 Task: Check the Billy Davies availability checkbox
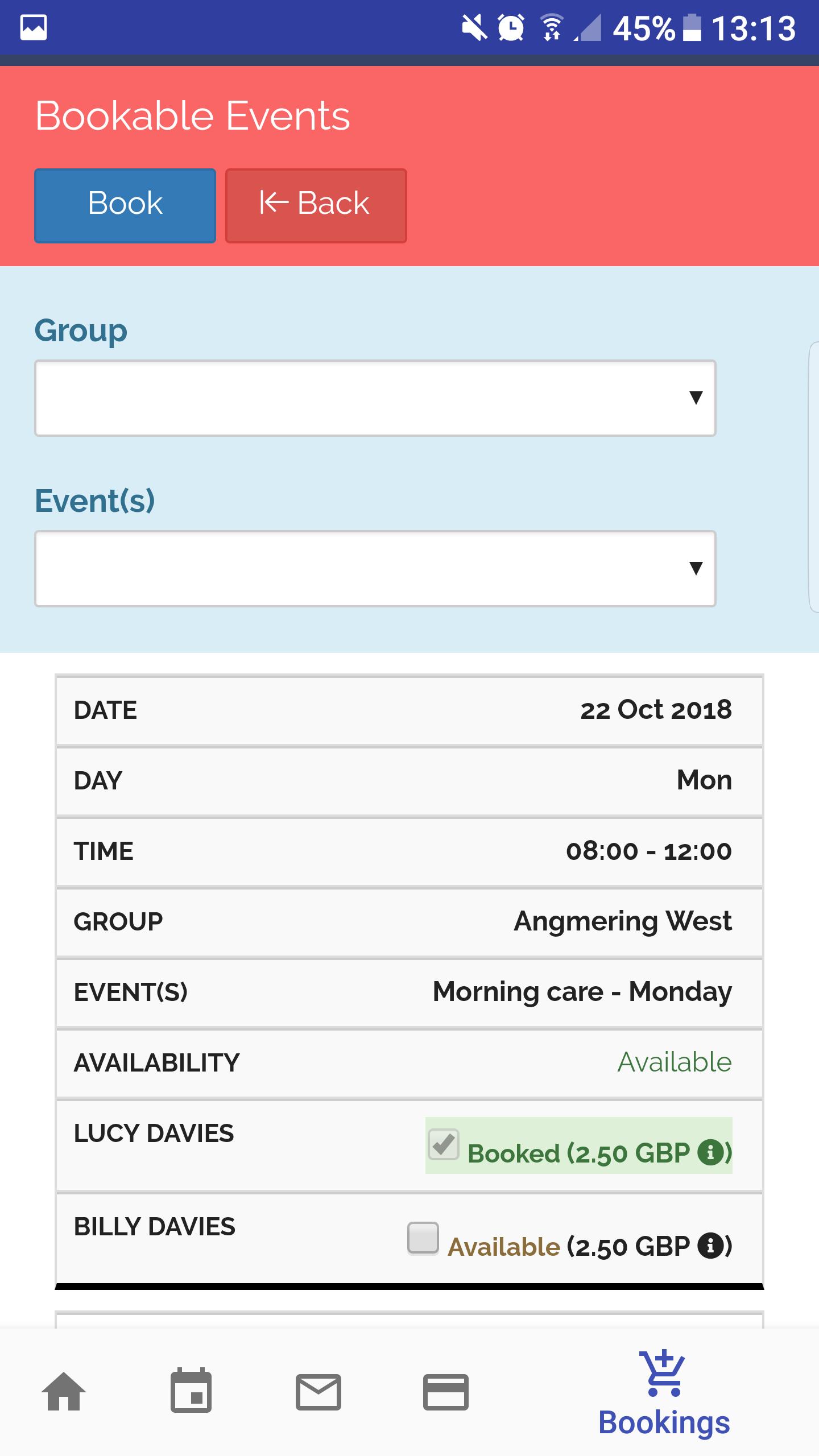click(423, 1238)
